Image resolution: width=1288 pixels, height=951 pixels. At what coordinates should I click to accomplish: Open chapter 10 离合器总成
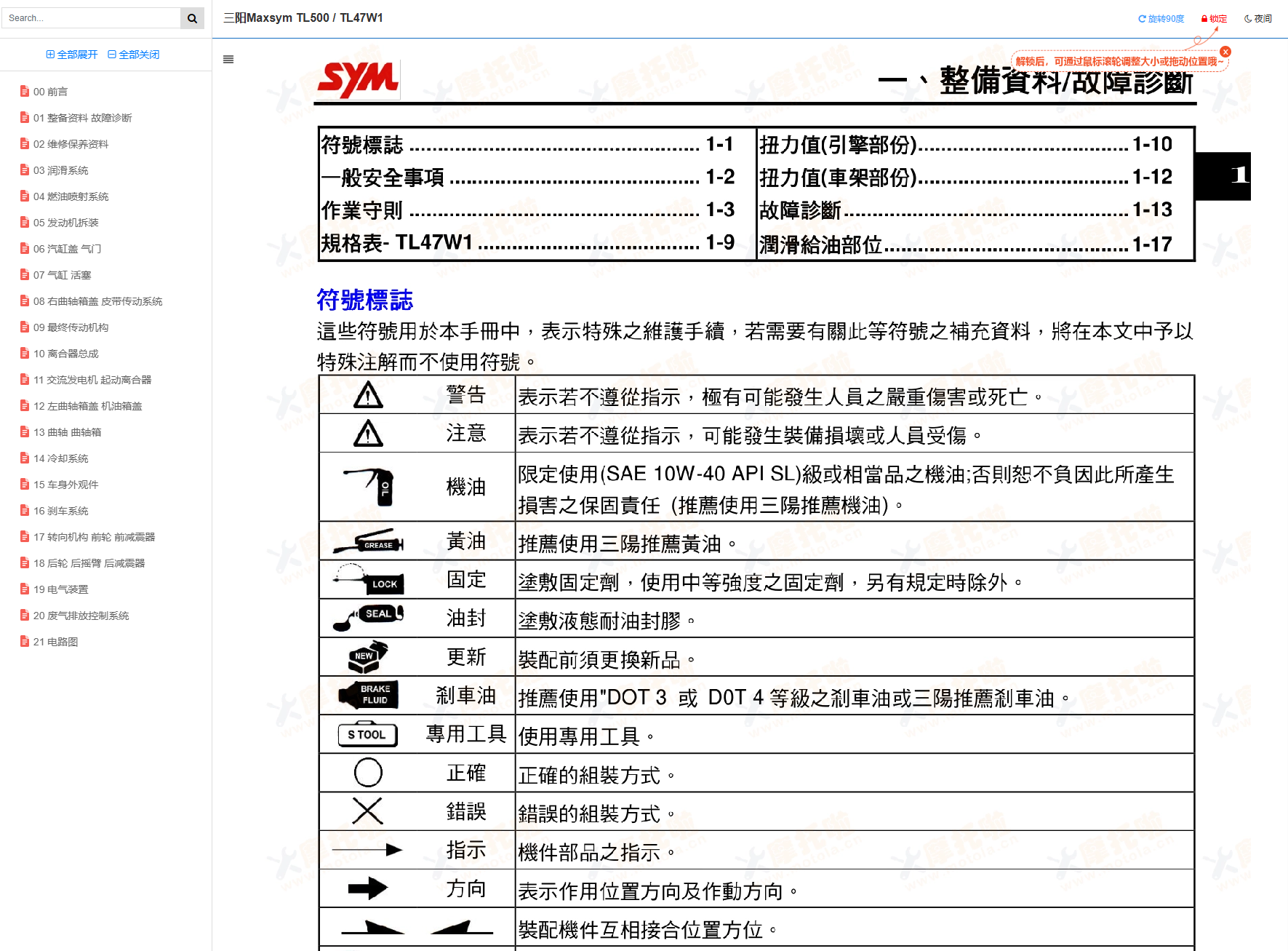[x=65, y=354]
